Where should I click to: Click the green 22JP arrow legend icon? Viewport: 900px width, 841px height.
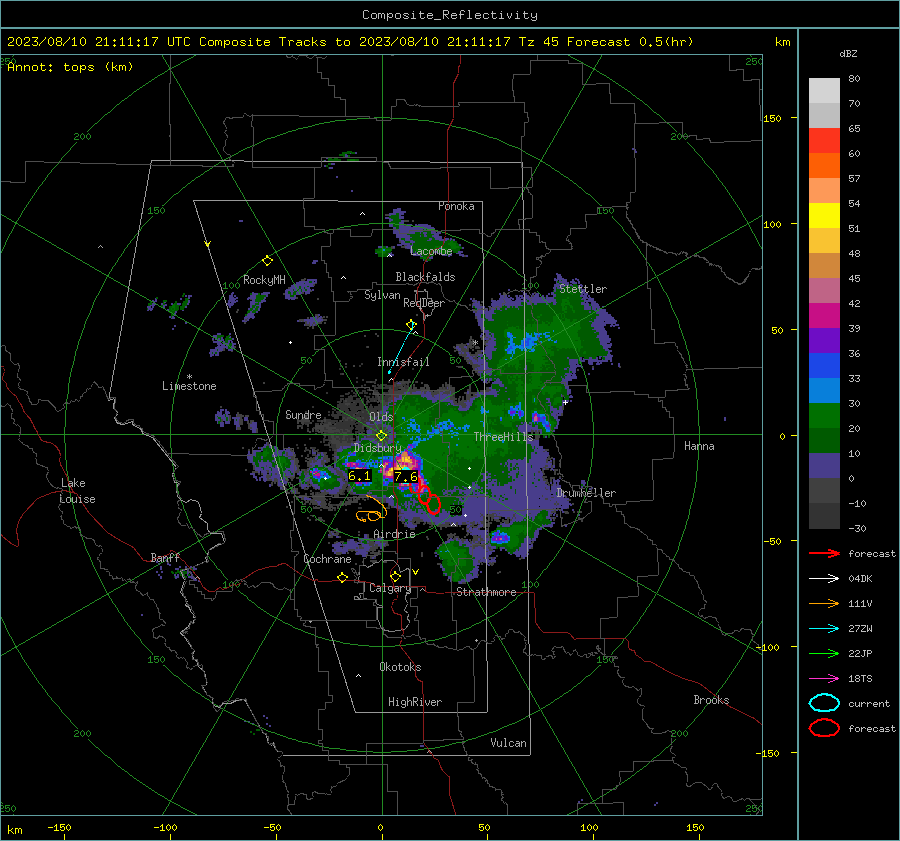824,653
